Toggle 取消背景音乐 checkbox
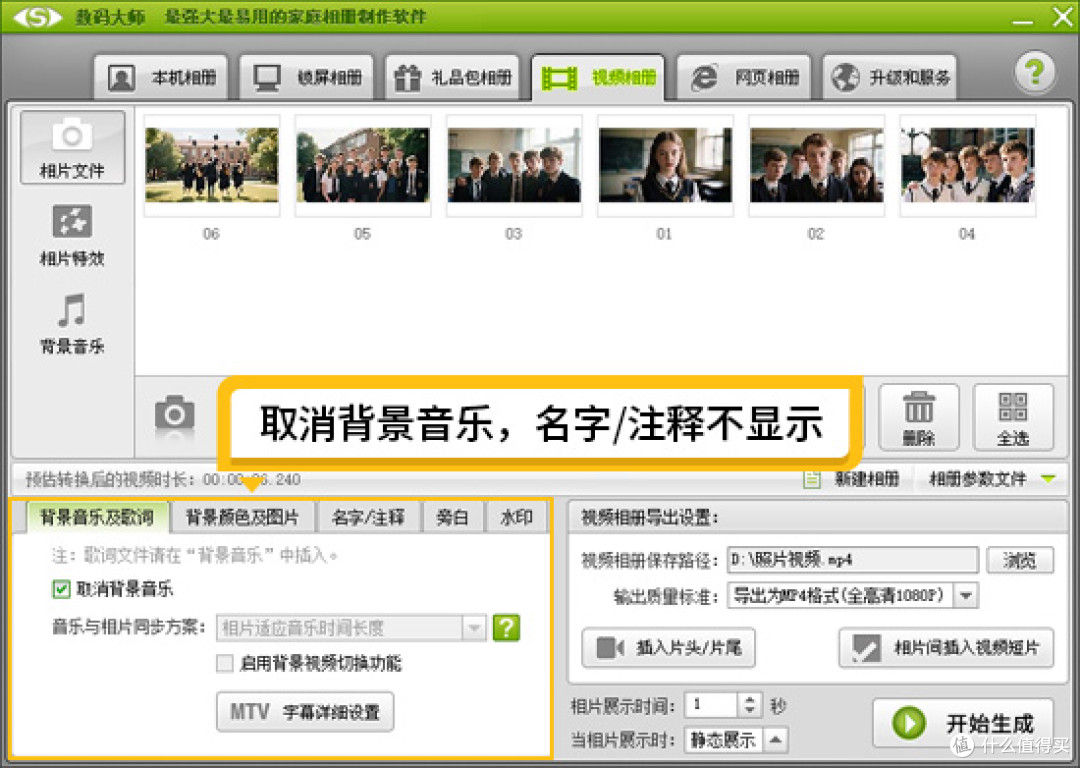Viewport: 1080px width, 768px height. pos(61,590)
